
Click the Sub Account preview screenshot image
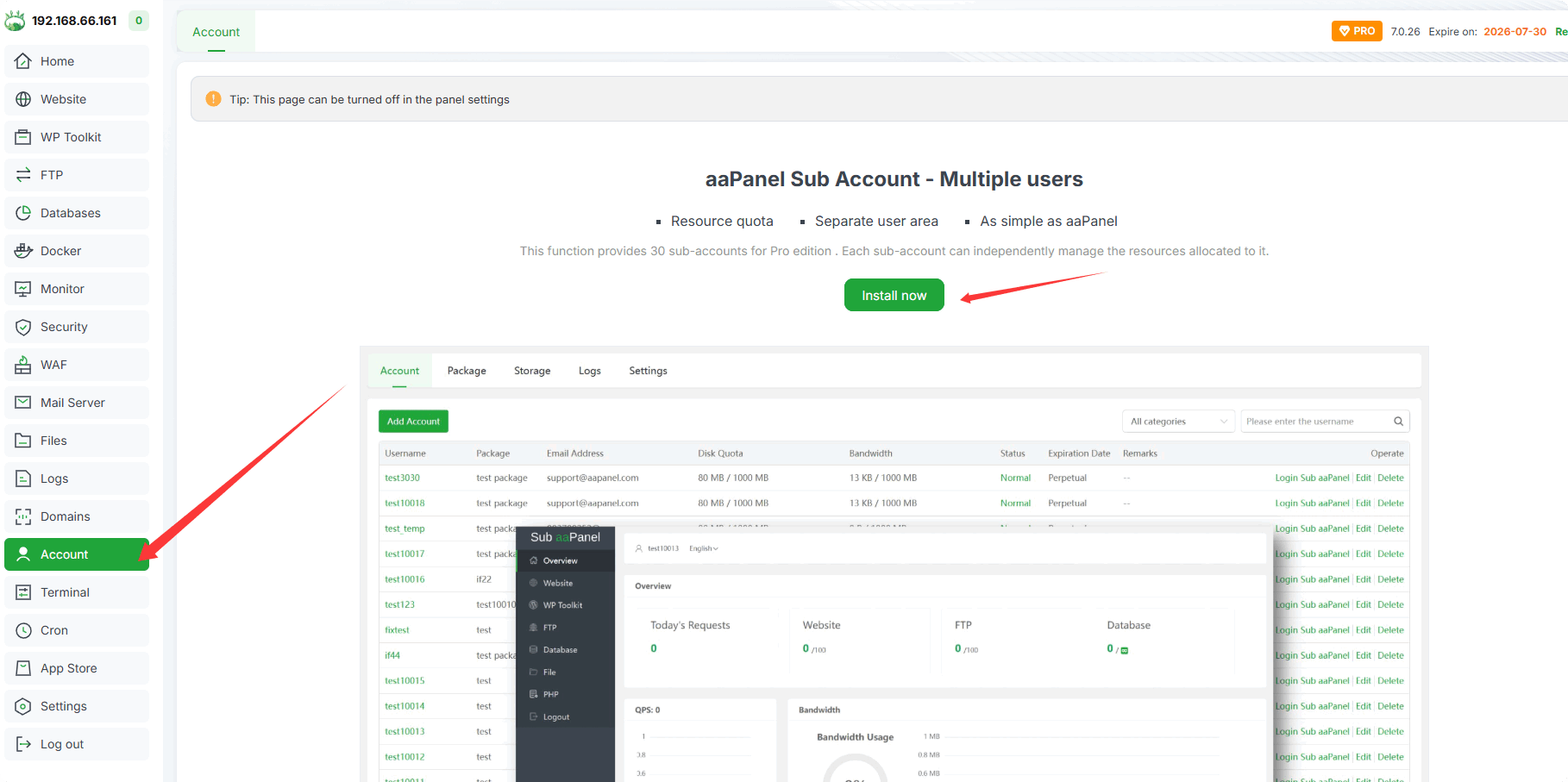pyautogui.click(x=894, y=564)
